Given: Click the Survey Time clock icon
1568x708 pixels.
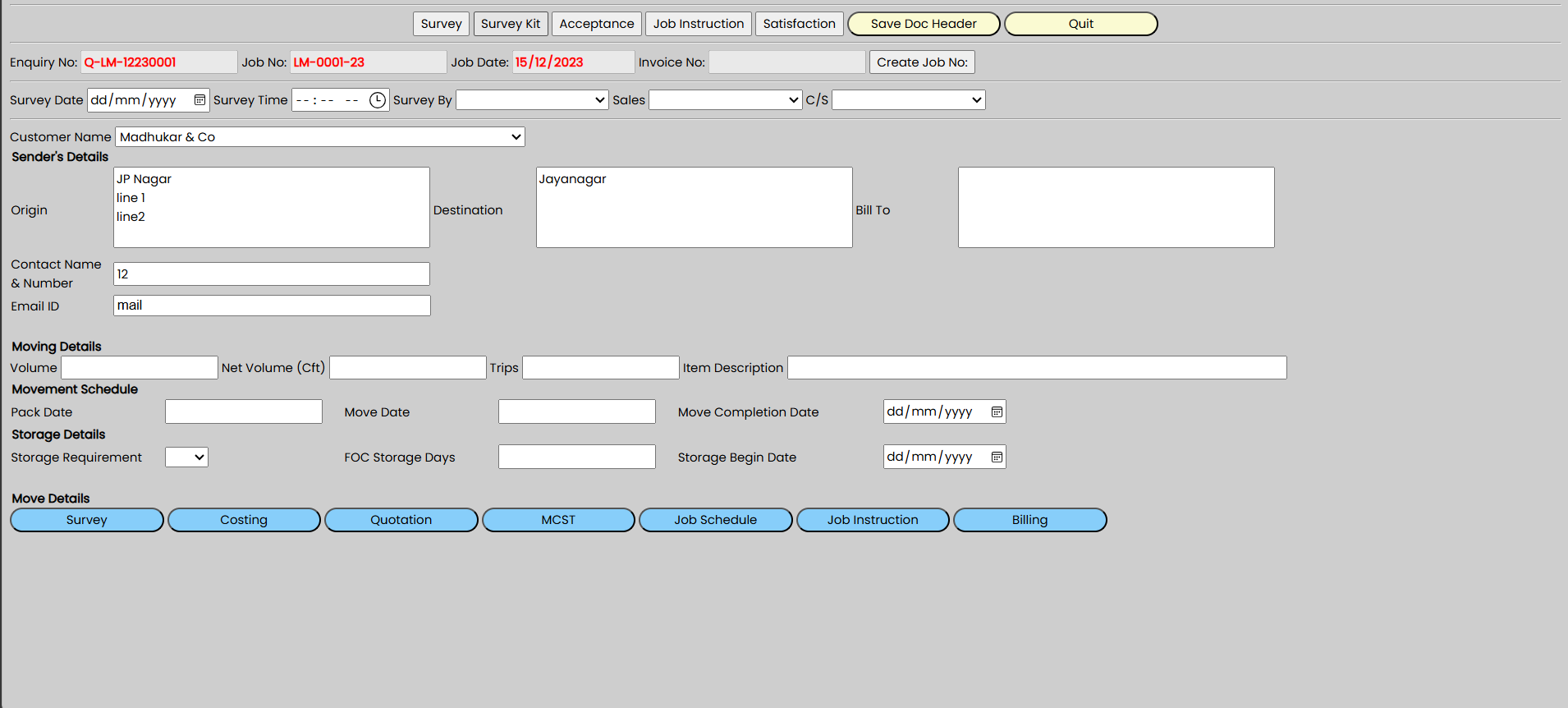Looking at the screenshot, I should 377,100.
